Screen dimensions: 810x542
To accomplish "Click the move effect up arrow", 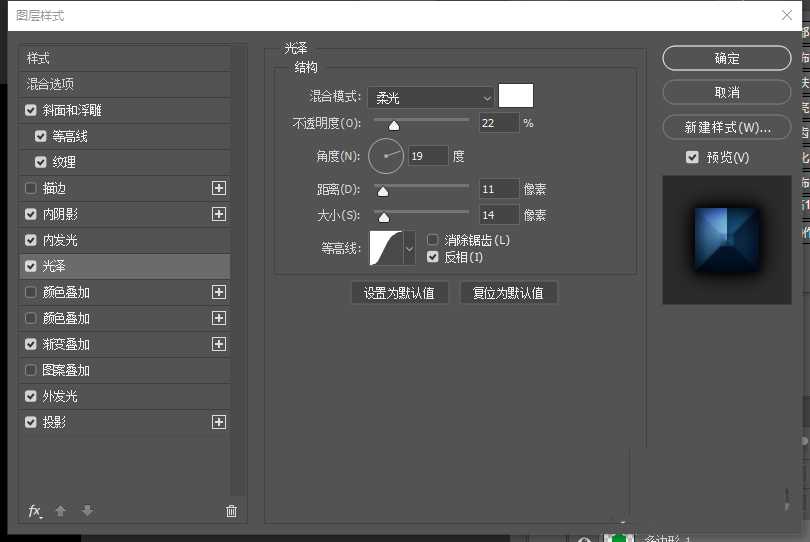I will click(60, 511).
